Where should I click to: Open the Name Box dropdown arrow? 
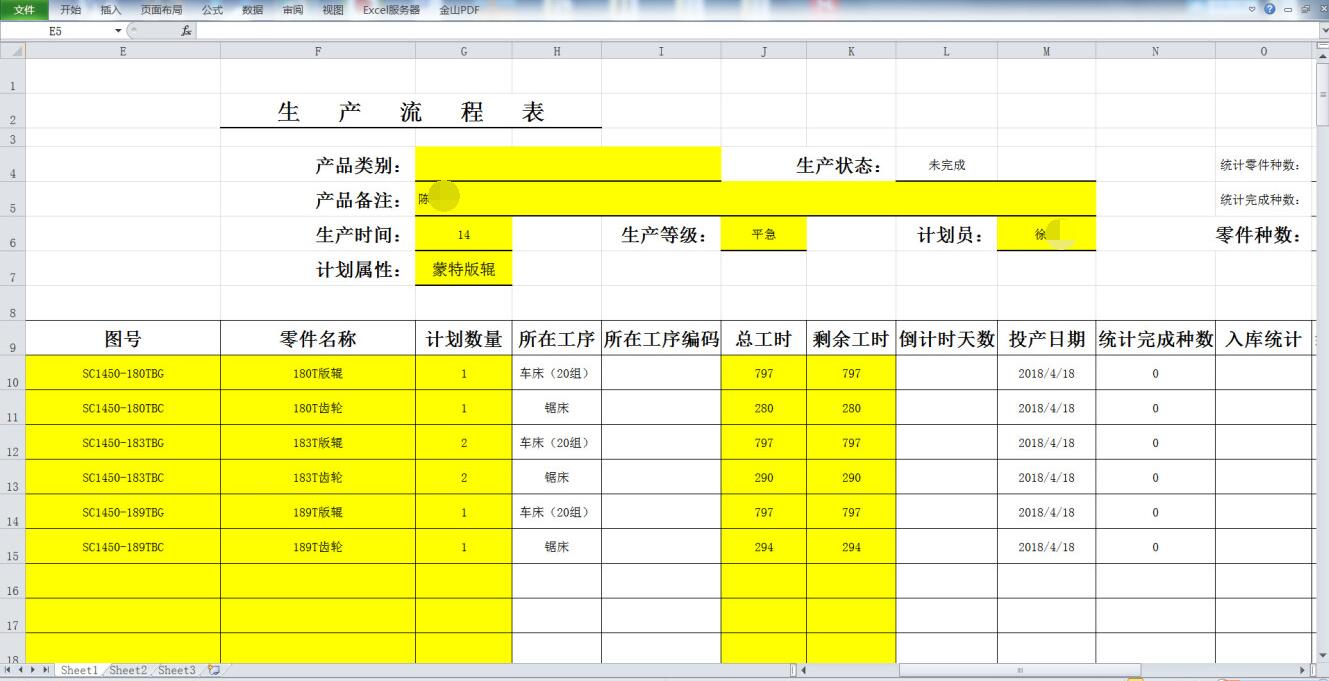118,31
